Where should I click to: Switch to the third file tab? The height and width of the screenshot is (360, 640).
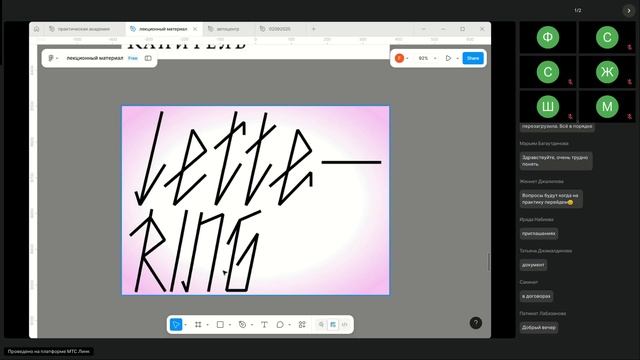[x=228, y=29]
